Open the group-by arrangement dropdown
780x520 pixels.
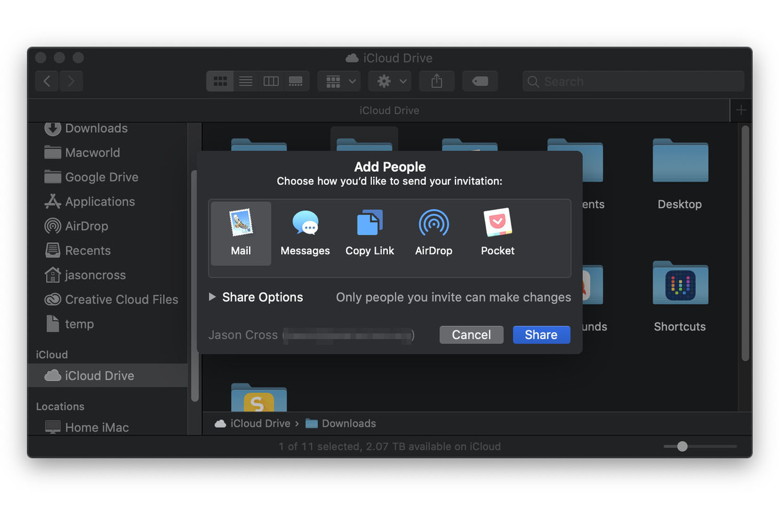pyautogui.click(x=340, y=81)
